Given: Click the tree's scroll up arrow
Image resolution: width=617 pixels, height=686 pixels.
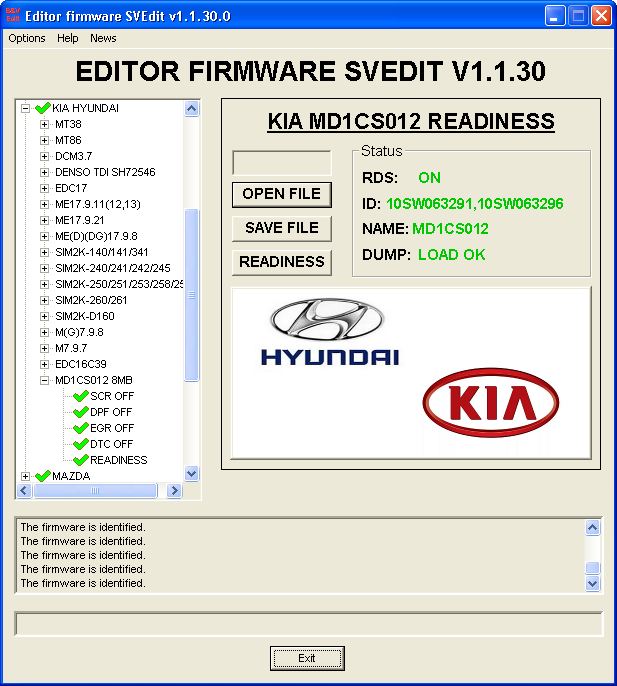Looking at the screenshot, I should click(x=192, y=108).
